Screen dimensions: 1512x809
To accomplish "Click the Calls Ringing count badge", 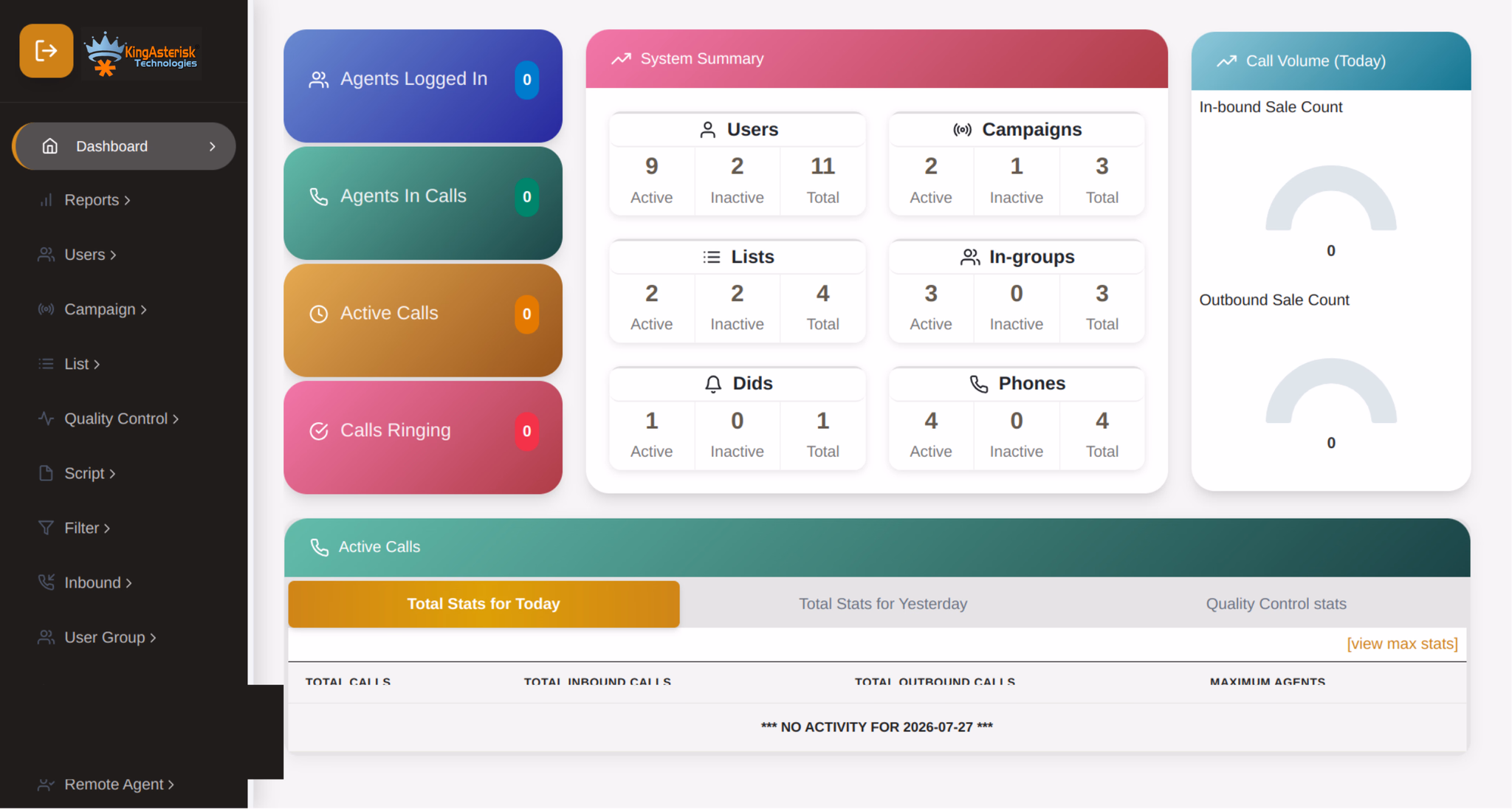I will [526, 431].
